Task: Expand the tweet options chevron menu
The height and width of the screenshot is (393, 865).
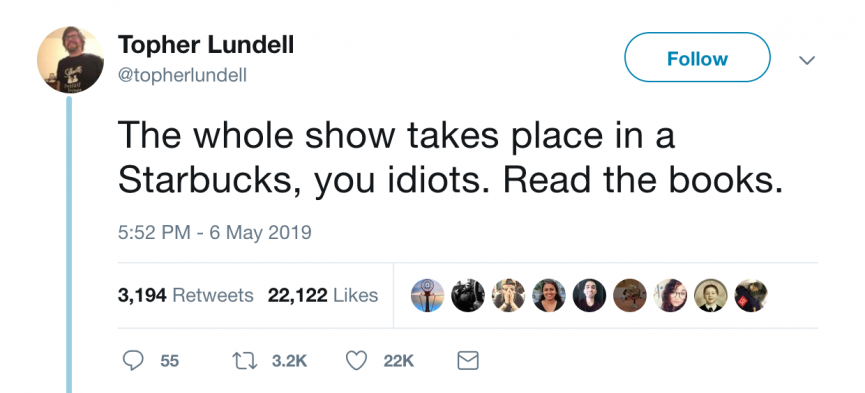Action: point(807,60)
